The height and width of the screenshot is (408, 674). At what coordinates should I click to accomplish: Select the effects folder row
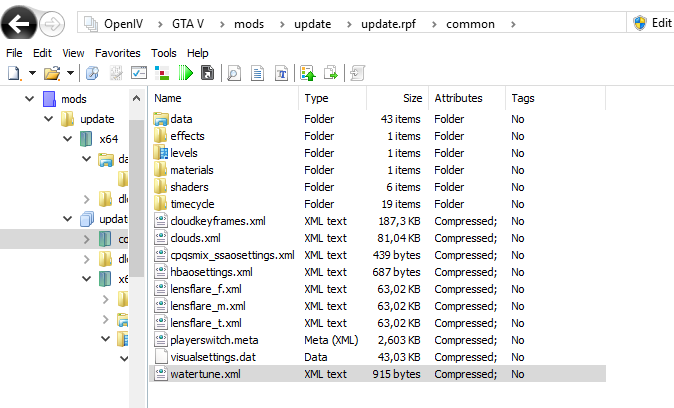pos(377,136)
